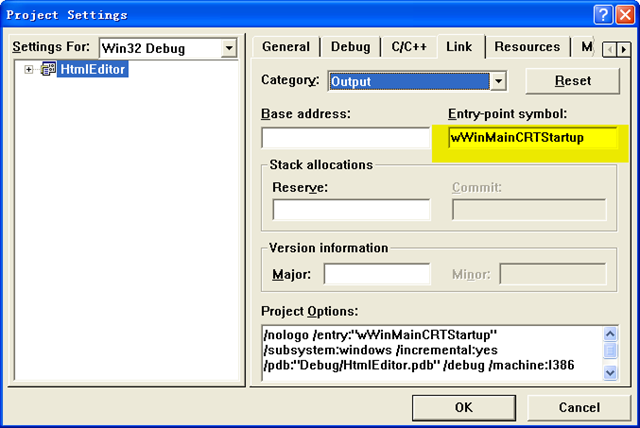Confirm settings with OK button

(463, 407)
